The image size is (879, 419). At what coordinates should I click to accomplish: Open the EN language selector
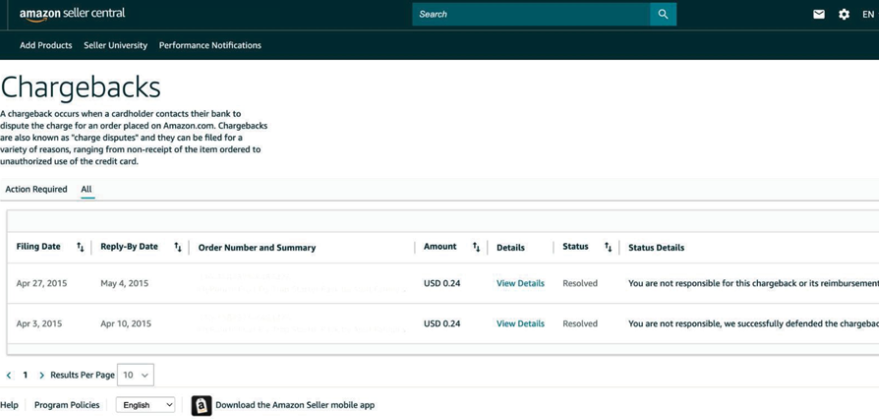pos(868,15)
